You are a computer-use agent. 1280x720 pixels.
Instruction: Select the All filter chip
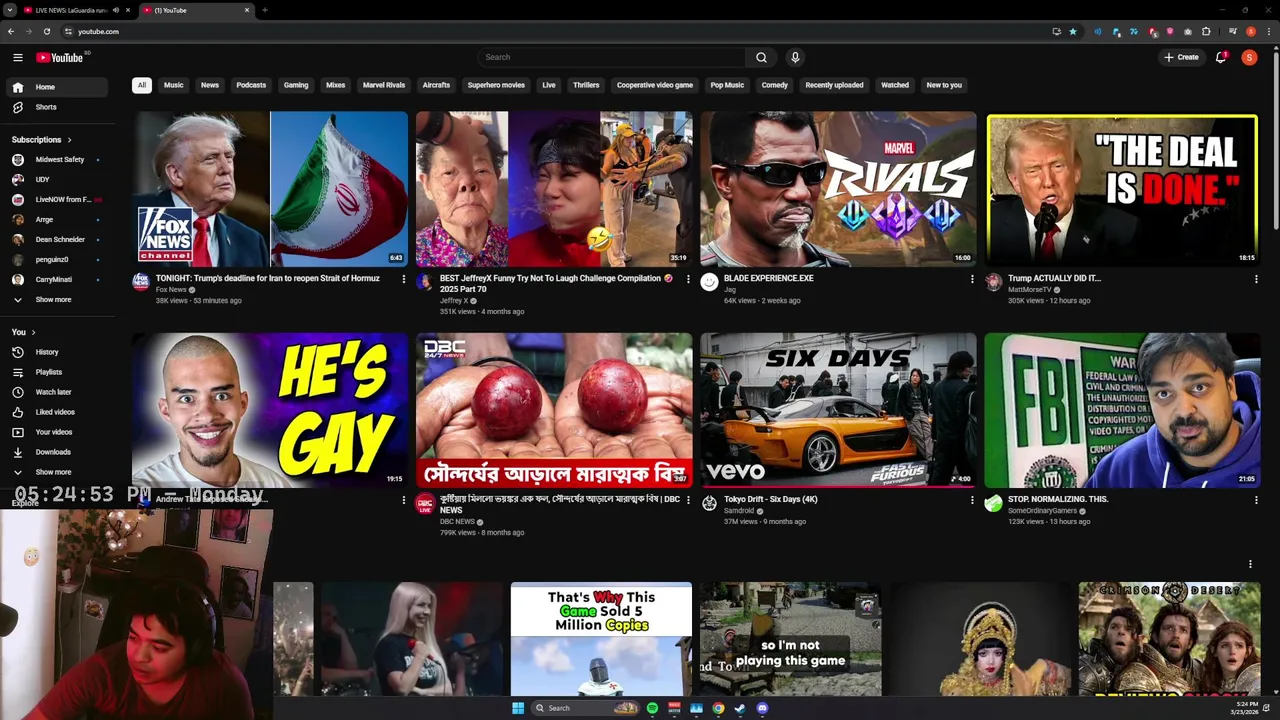click(x=142, y=85)
